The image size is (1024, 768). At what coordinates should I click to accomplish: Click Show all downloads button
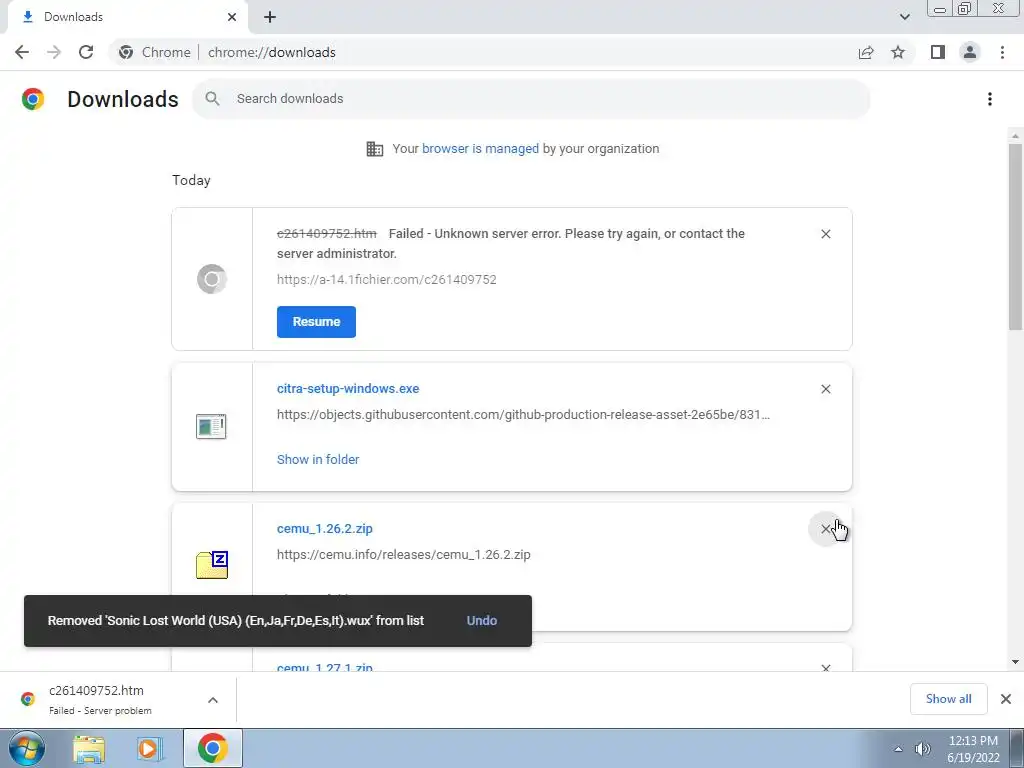[x=948, y=699]
